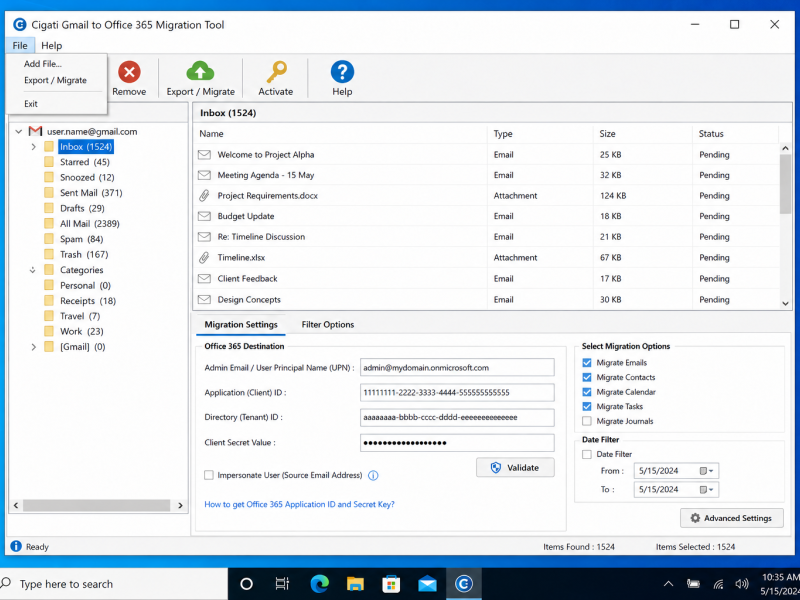The image size is (800, 600).
Task: Click Cigati app icon in taskbar
Action: pos(463,584)
